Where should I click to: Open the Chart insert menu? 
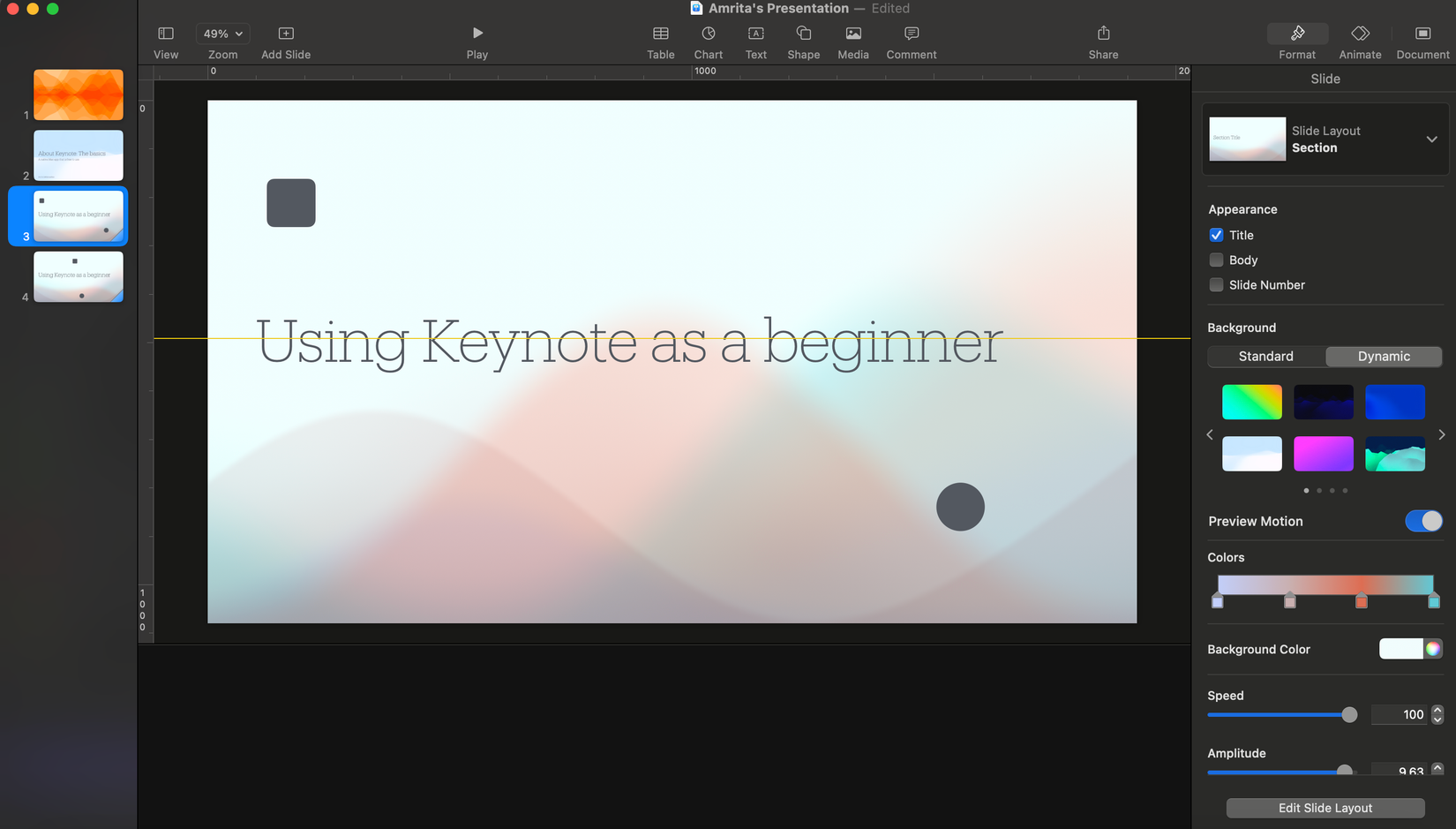tap(709, 34)
